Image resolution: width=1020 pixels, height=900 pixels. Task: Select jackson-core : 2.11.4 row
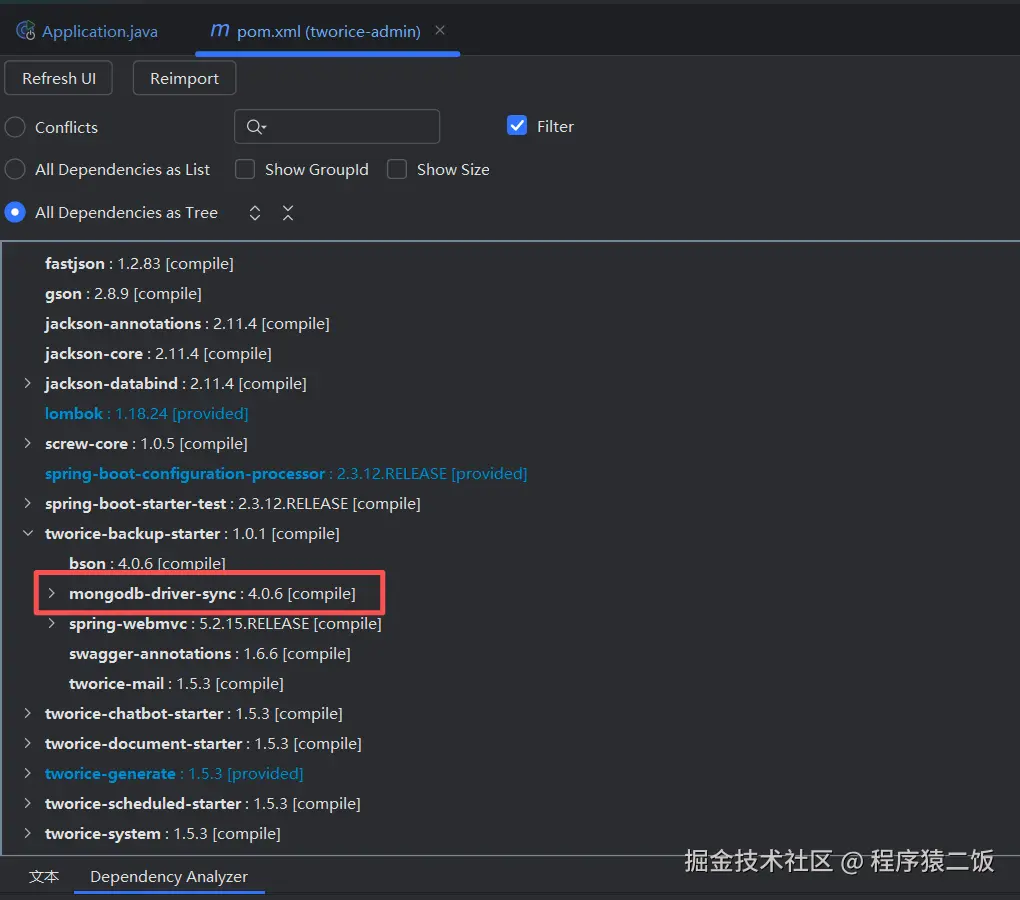pyautogui.click(x=158, y=353)
